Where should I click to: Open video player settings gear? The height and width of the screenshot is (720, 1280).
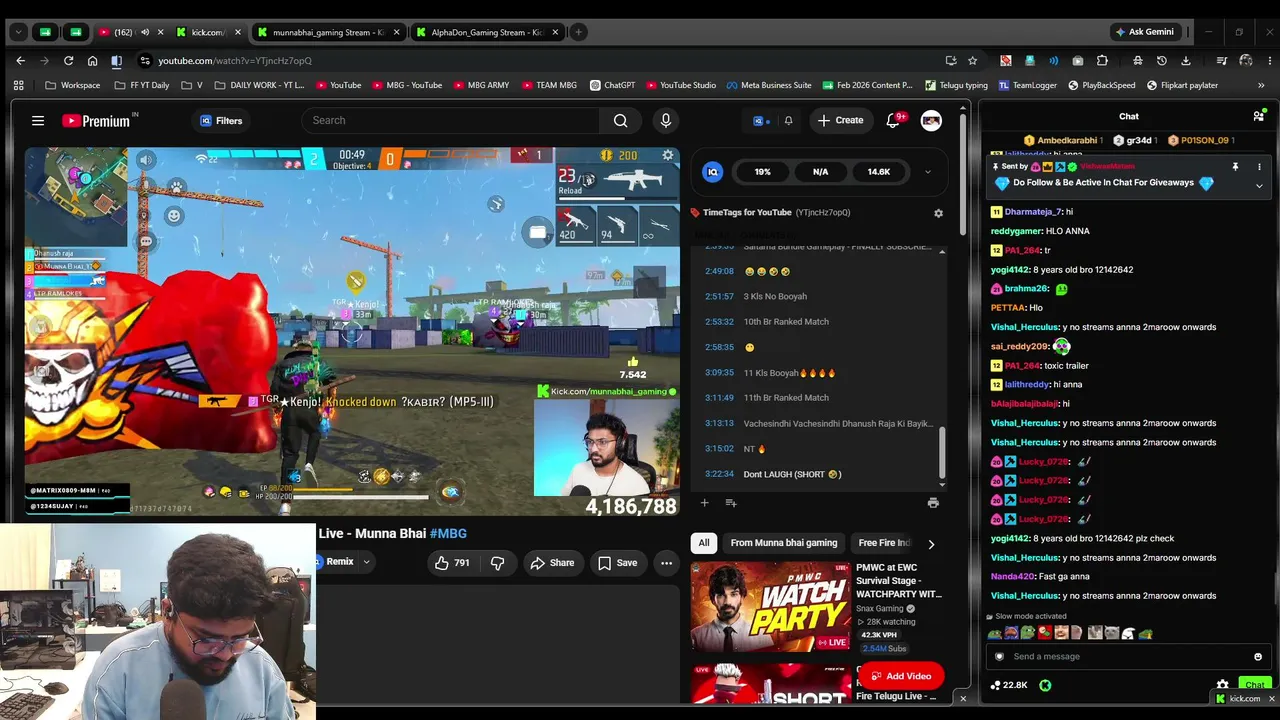pyautogui.click(x=668, y=155)
